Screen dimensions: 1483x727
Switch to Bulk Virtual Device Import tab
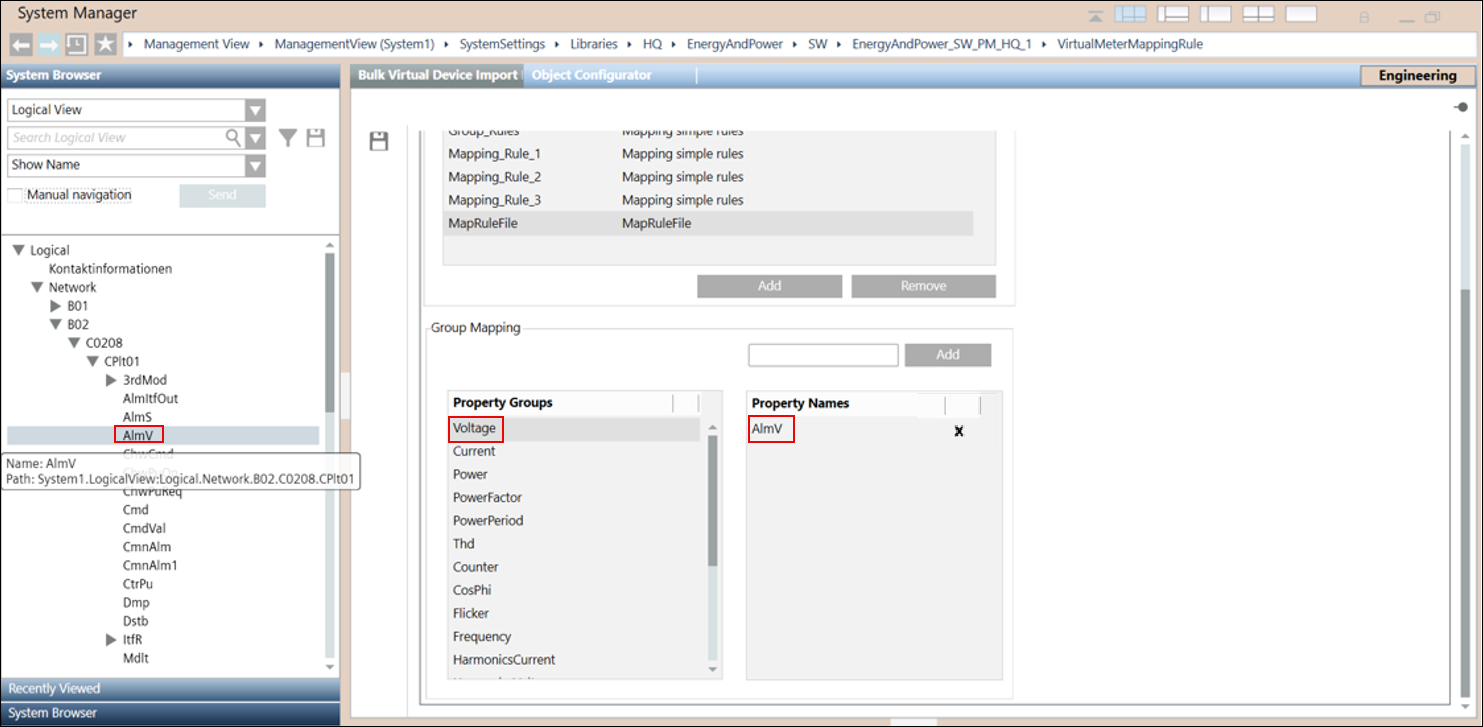(x=438, y=75)
